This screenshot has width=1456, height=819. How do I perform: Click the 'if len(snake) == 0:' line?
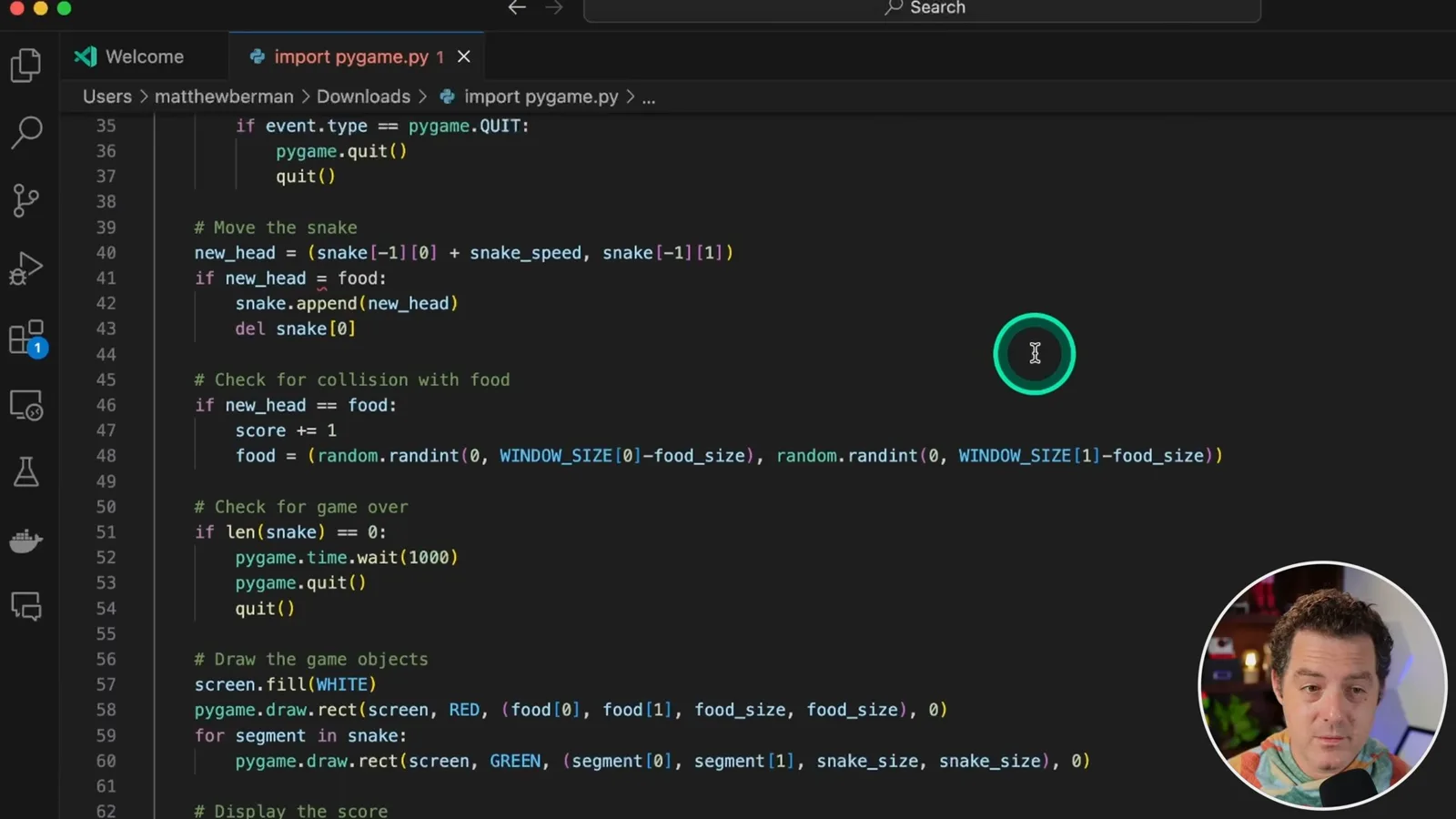(290, 532)
